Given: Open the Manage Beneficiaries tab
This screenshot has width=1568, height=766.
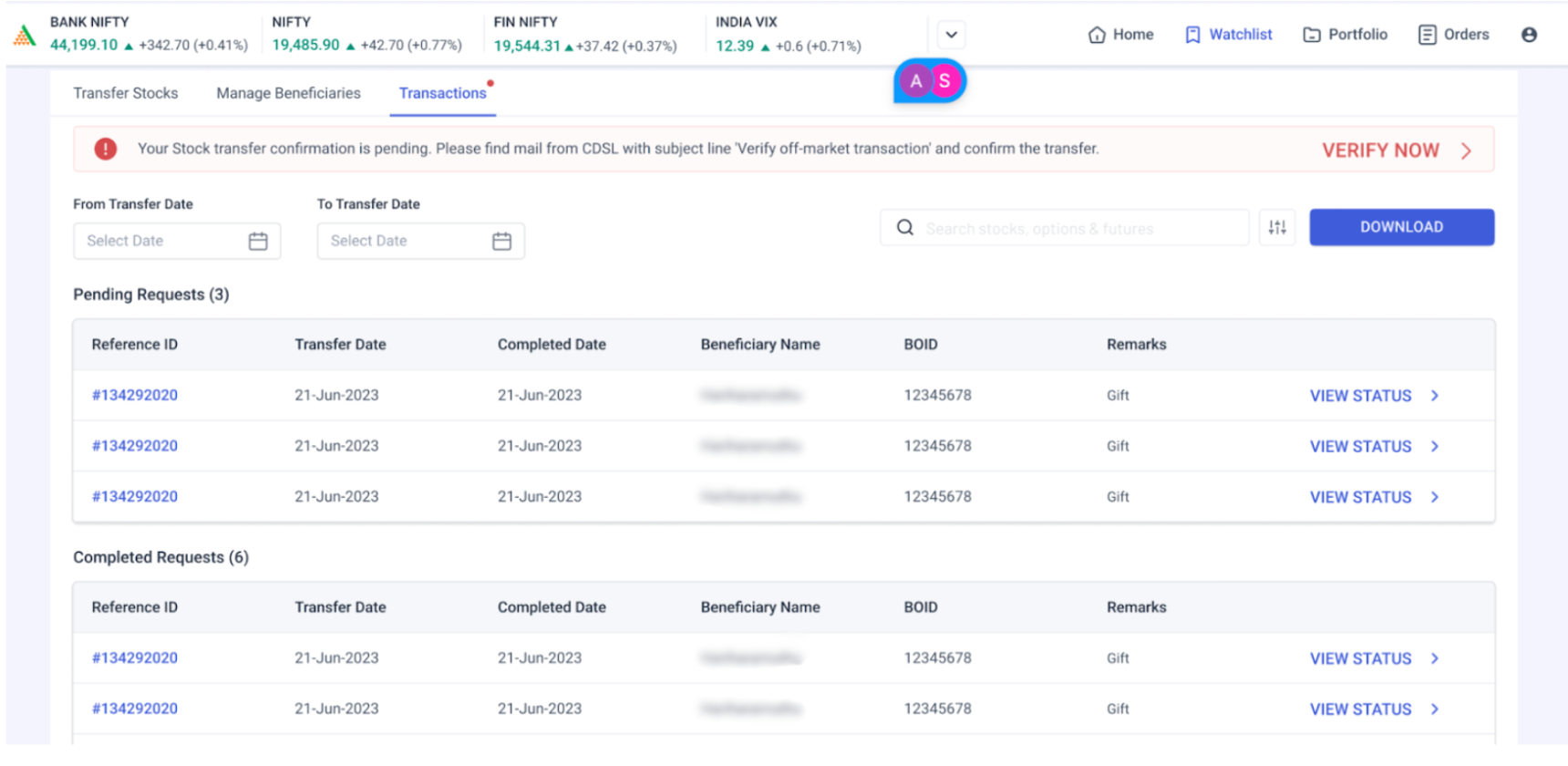Looking at the screenshot, I should tap(288, 93).
